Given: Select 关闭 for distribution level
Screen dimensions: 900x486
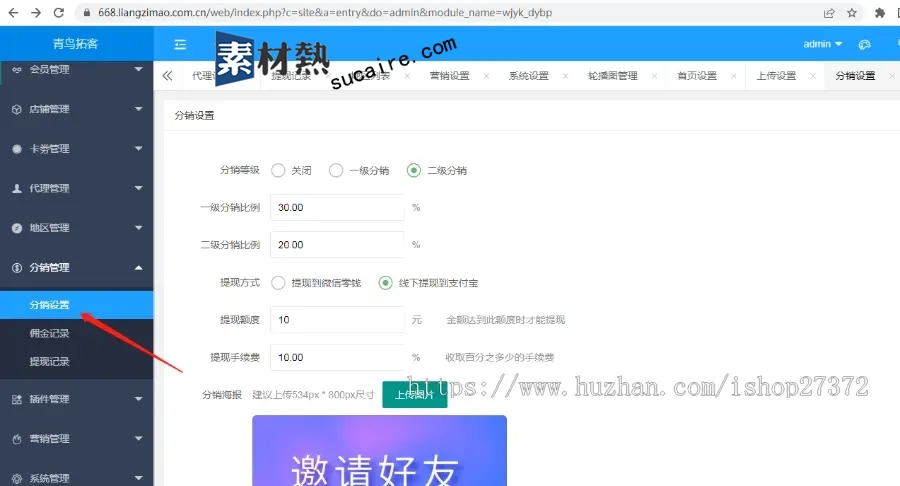Looking at the screenshot, I should tap(278, 170).
